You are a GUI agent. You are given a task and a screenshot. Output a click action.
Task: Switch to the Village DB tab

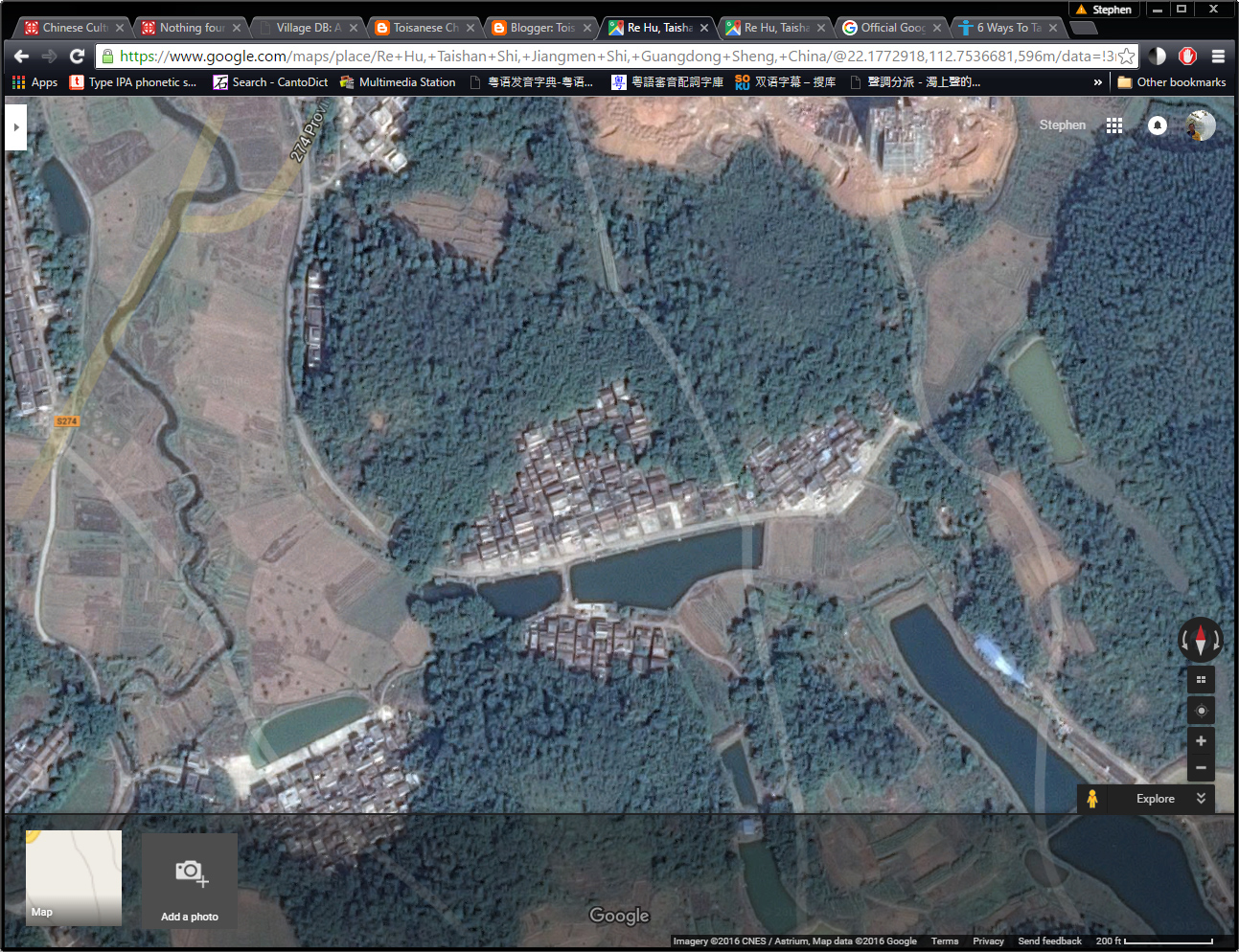(x=307, y=28)
